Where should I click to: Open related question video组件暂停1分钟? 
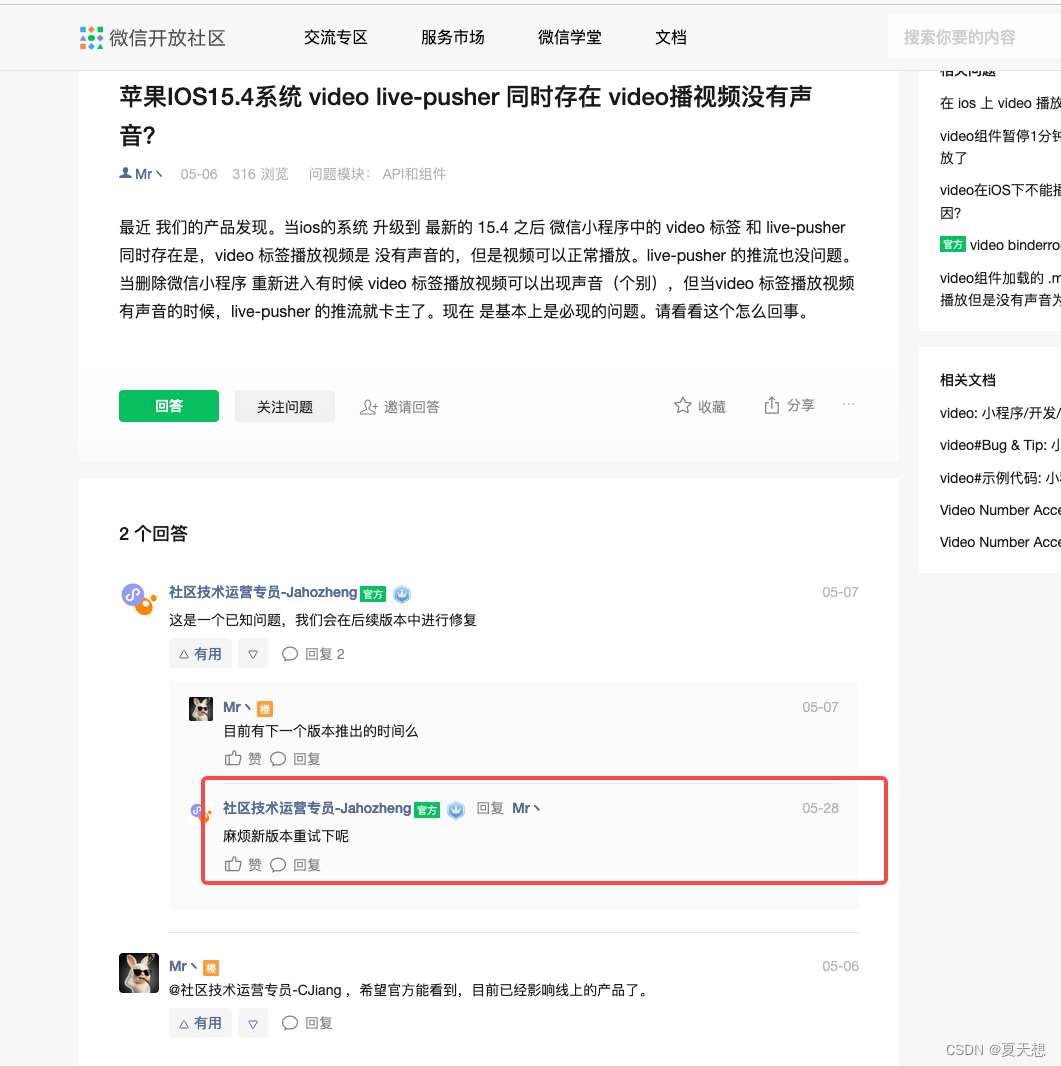(x=1000, y=147)
